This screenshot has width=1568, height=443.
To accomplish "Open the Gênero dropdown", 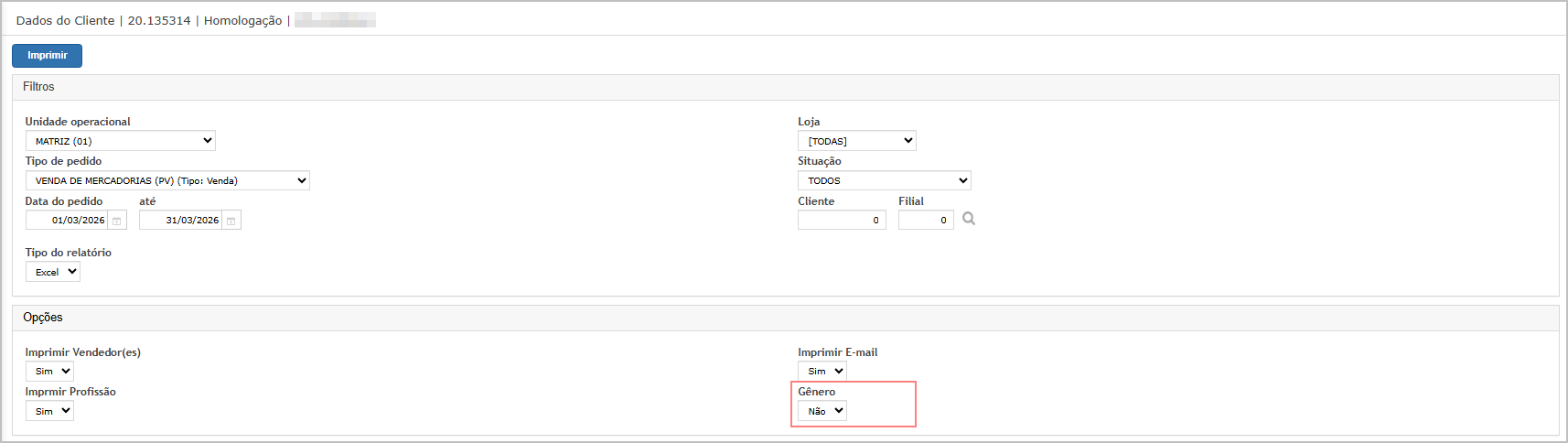I will pyautogui.click(x=822, y=411).
